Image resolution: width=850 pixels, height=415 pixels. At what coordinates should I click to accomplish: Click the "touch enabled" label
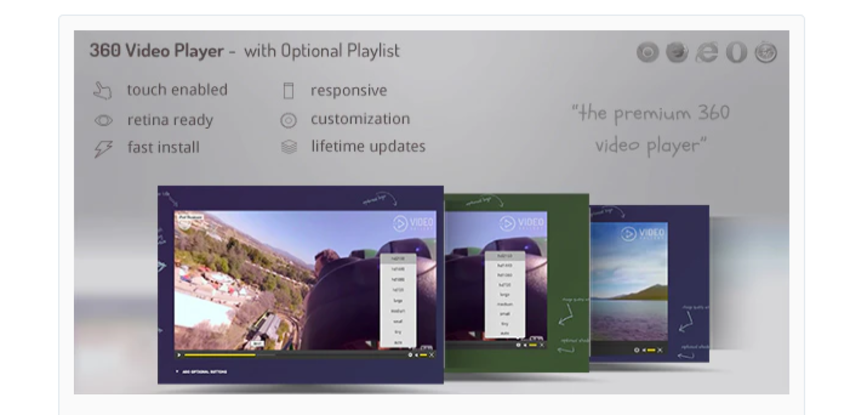[177, 90]
